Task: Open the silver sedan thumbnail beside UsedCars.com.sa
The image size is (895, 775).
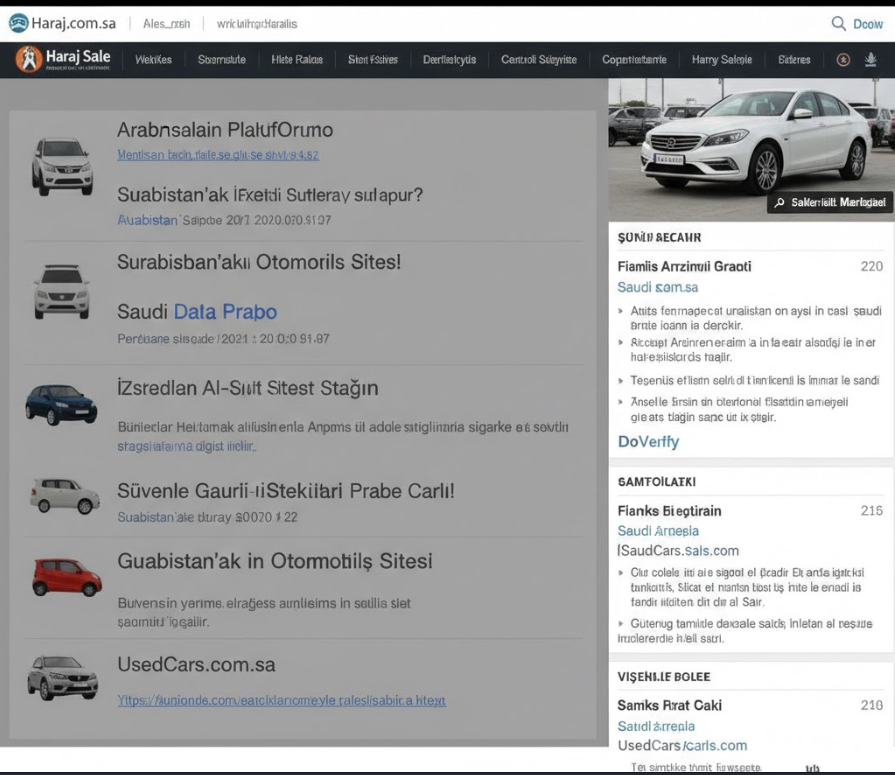Action: point(62,677)
